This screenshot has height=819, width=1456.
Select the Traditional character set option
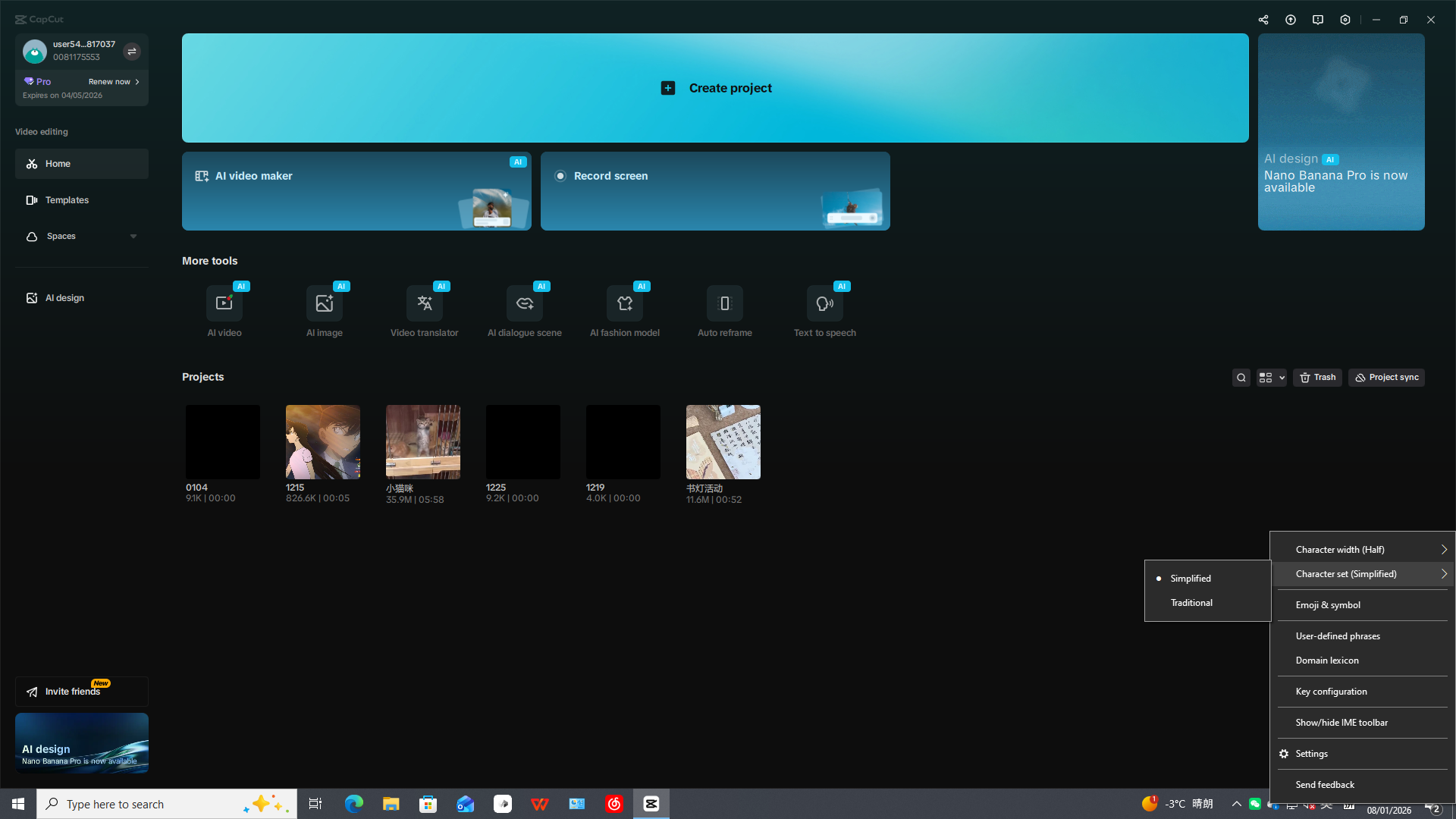tap(1191, 603)
